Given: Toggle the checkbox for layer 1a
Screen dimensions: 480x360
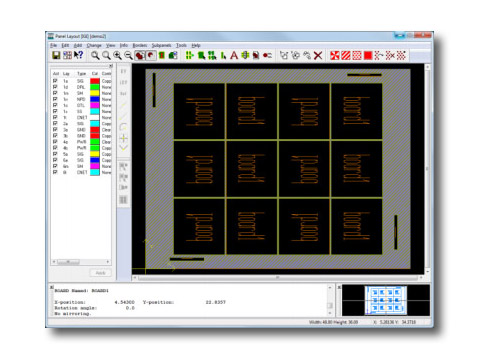Looking at the screenshot, I should [x=55, y=81].
